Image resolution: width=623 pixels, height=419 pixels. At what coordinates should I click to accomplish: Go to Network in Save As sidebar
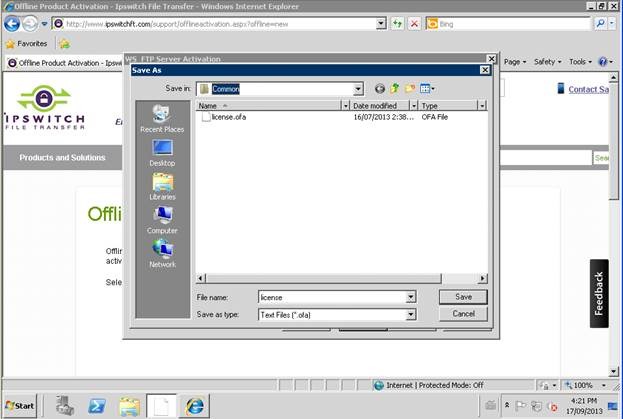click(x=162, y=254)
